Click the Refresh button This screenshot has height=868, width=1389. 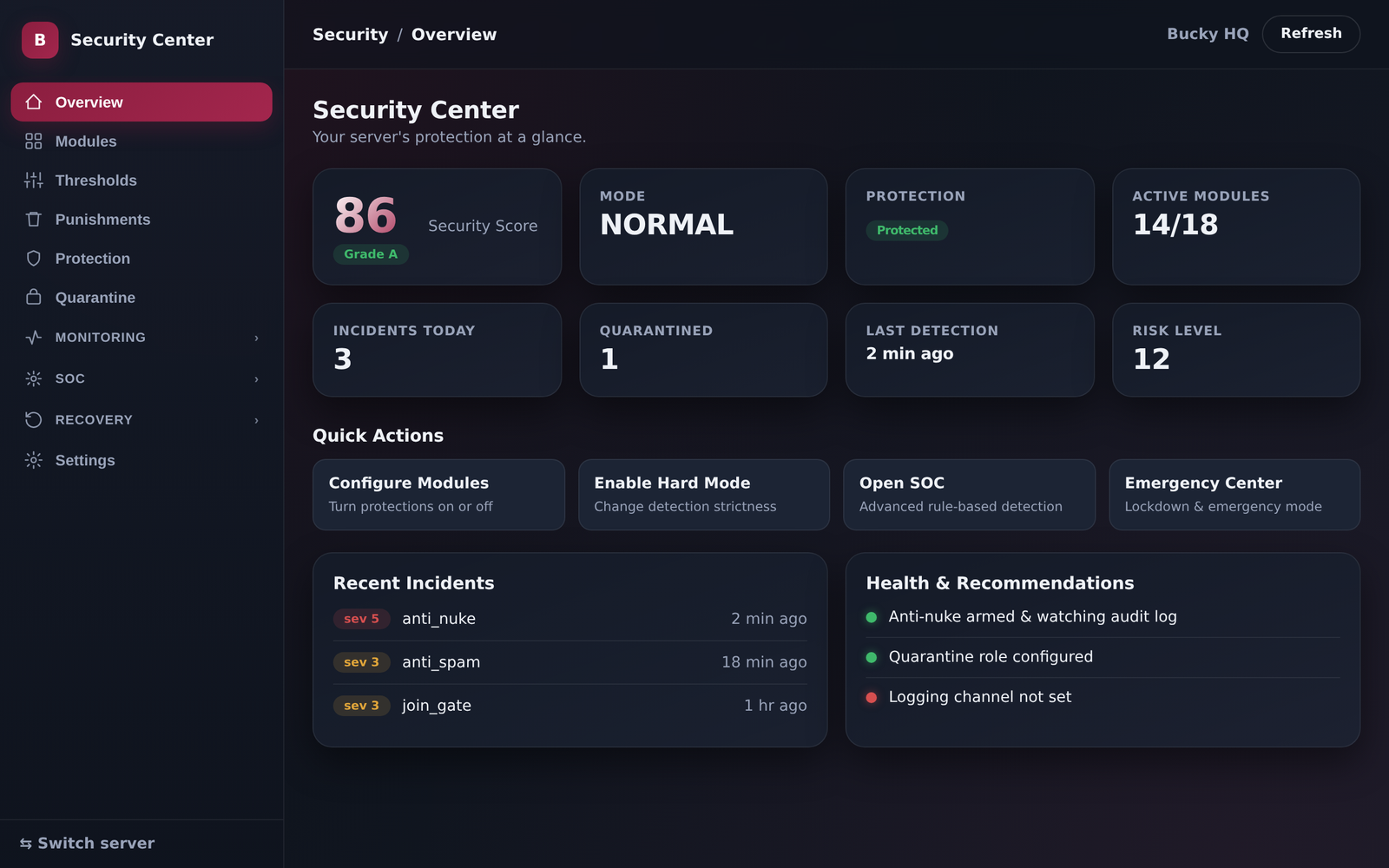pyautogui.click(x=1311, y=34)
